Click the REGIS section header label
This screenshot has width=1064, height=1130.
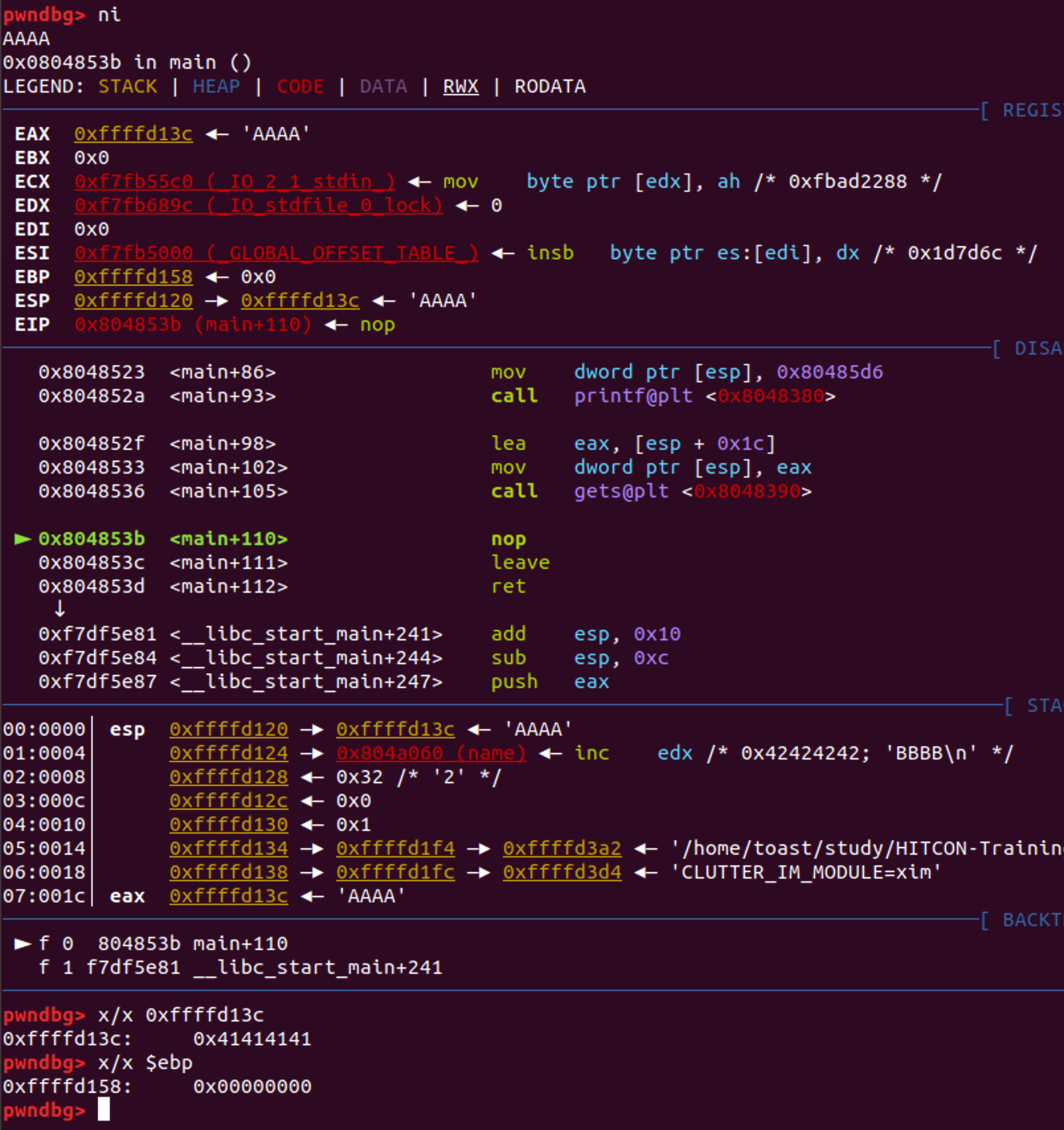click(1032, 110)
